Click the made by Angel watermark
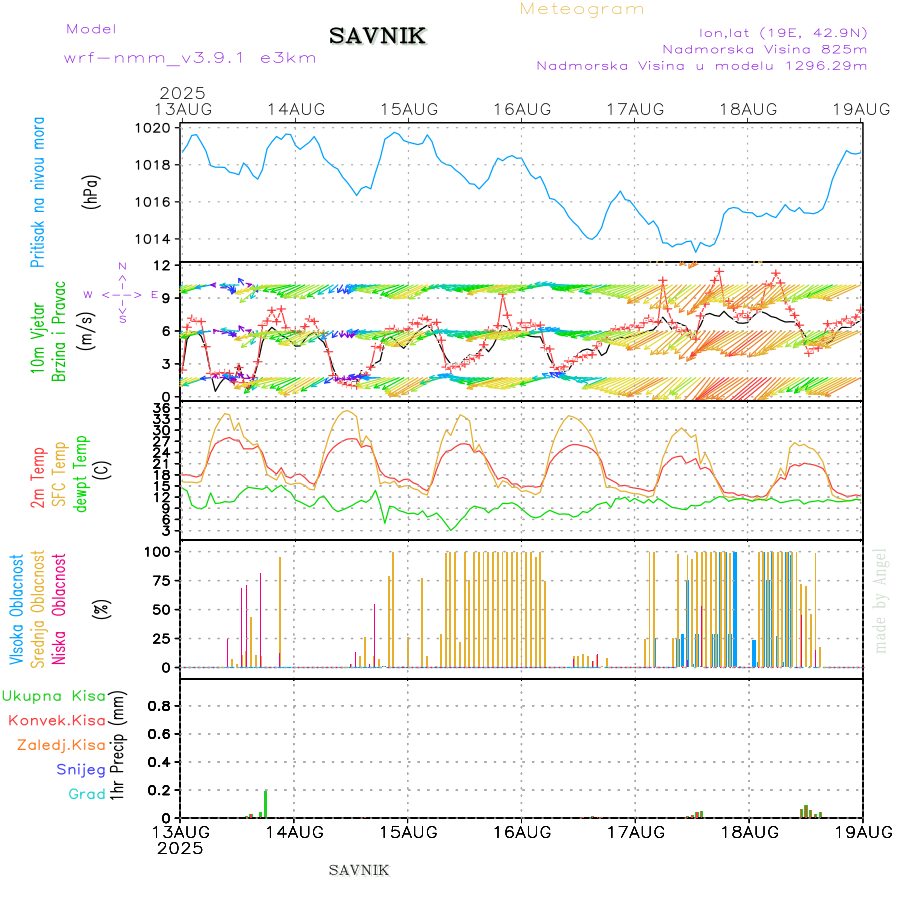The width and height of the screenshot is (900, 900). pyautogui.click(x=881, y=600)
